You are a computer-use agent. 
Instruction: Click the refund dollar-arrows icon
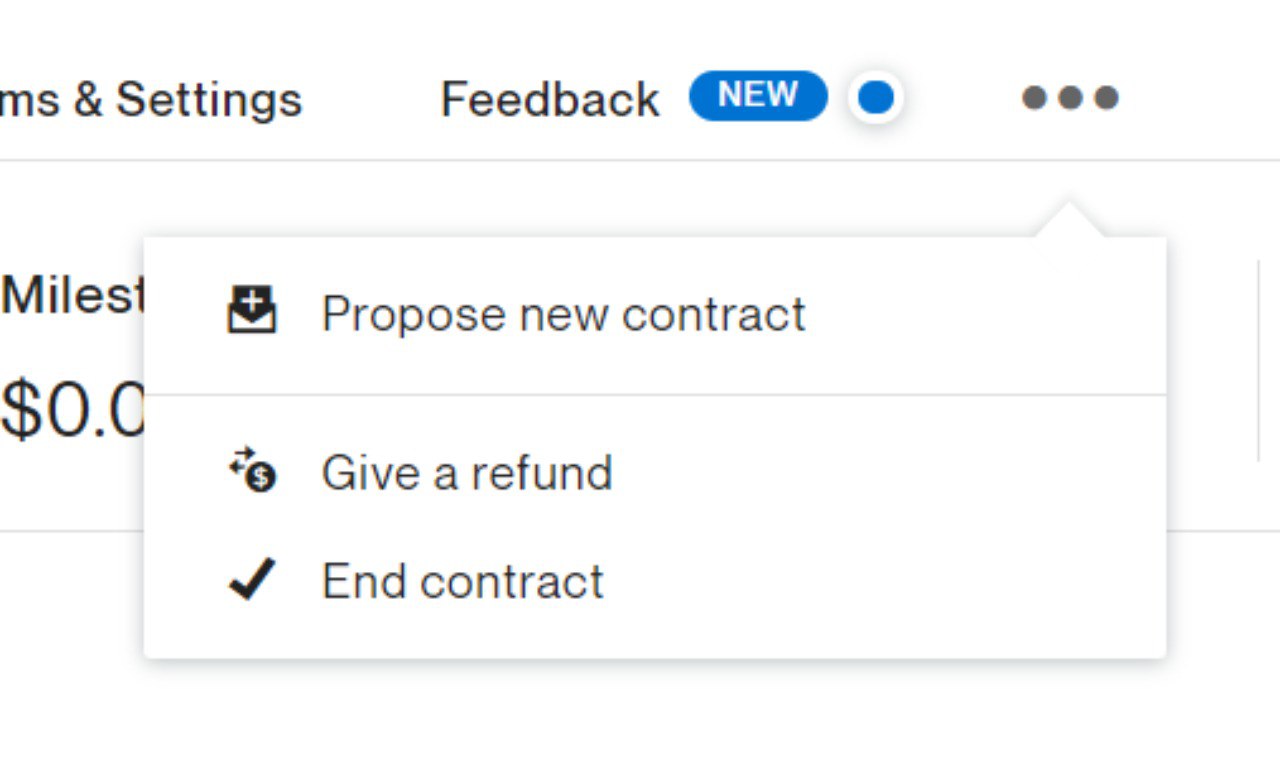[252, 470]
